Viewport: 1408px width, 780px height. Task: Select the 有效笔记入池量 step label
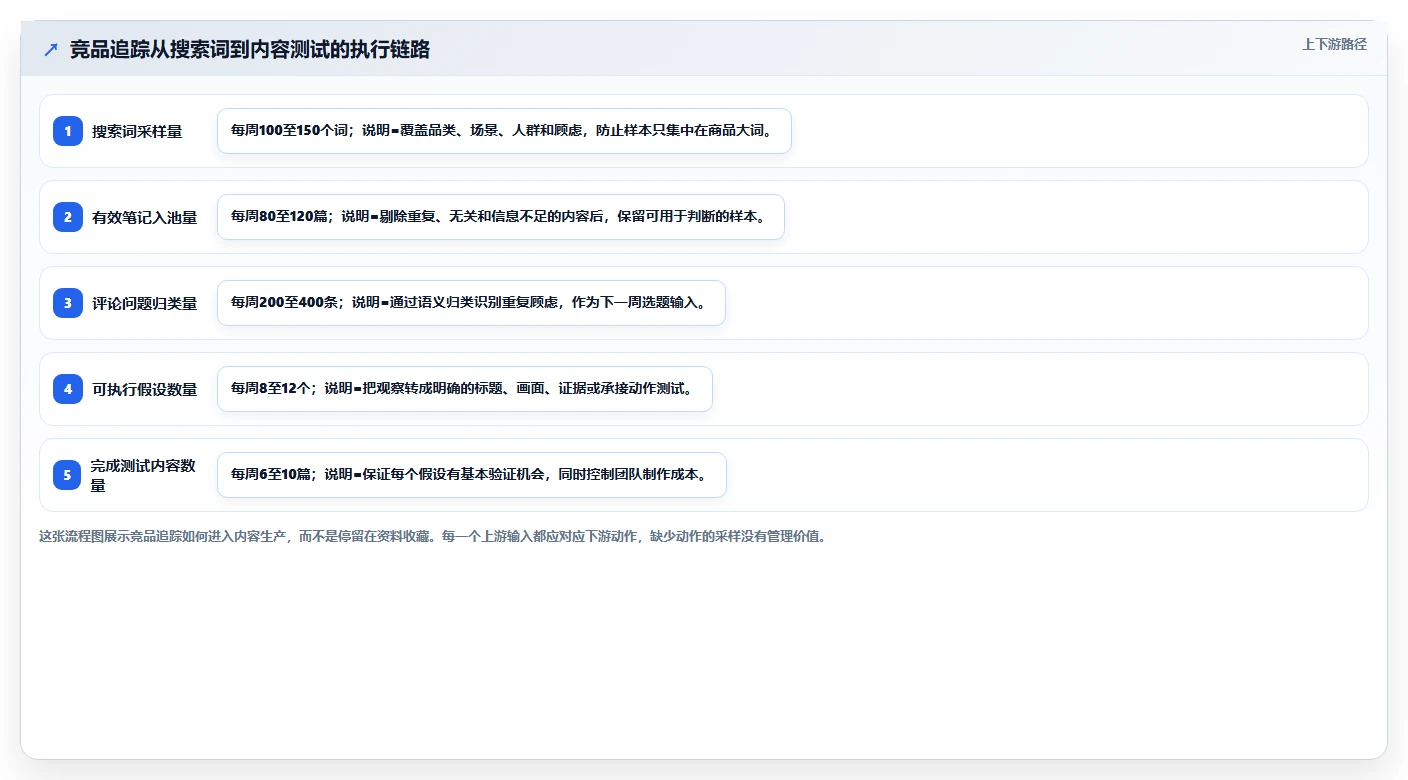click(145, 217)
